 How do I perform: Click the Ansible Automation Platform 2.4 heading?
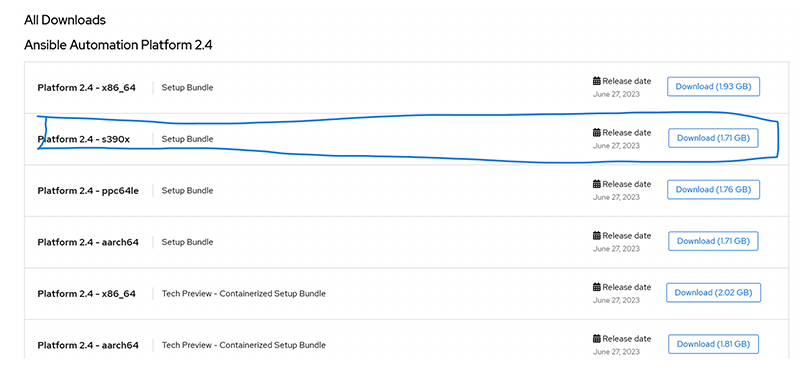(x=118, y=46)
